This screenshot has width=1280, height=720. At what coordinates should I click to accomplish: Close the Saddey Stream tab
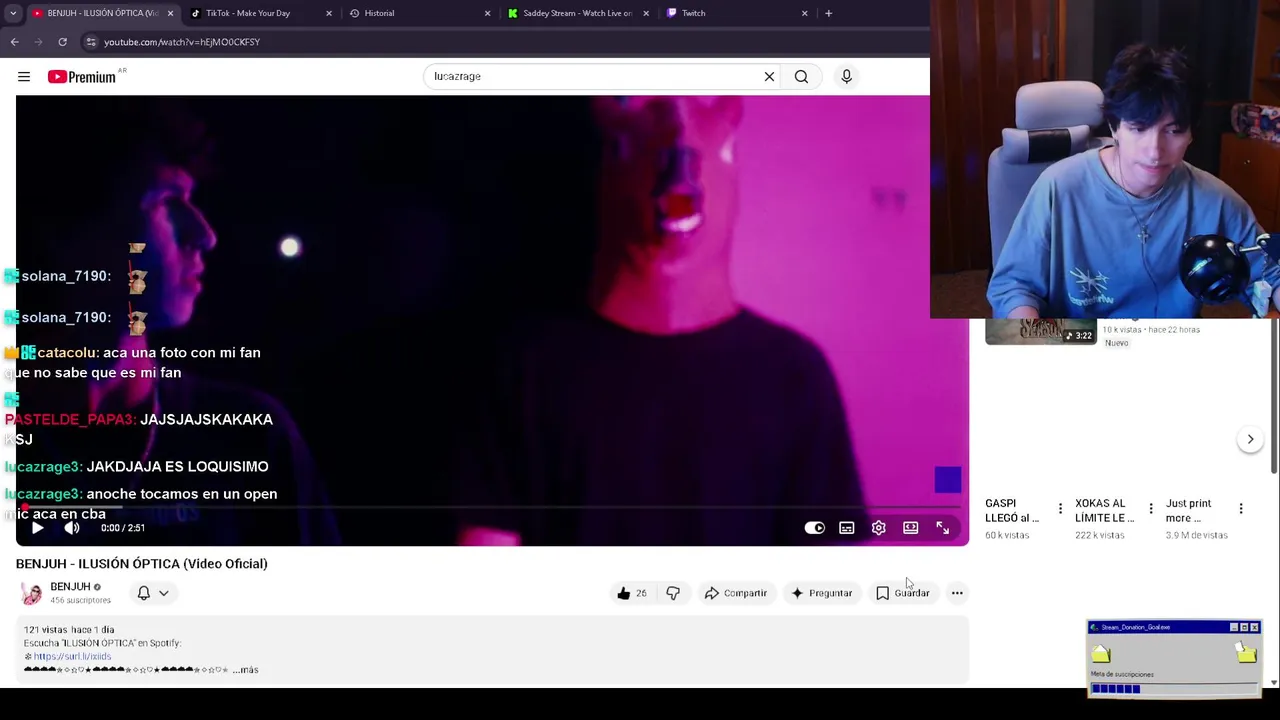(x=646, y=13)
